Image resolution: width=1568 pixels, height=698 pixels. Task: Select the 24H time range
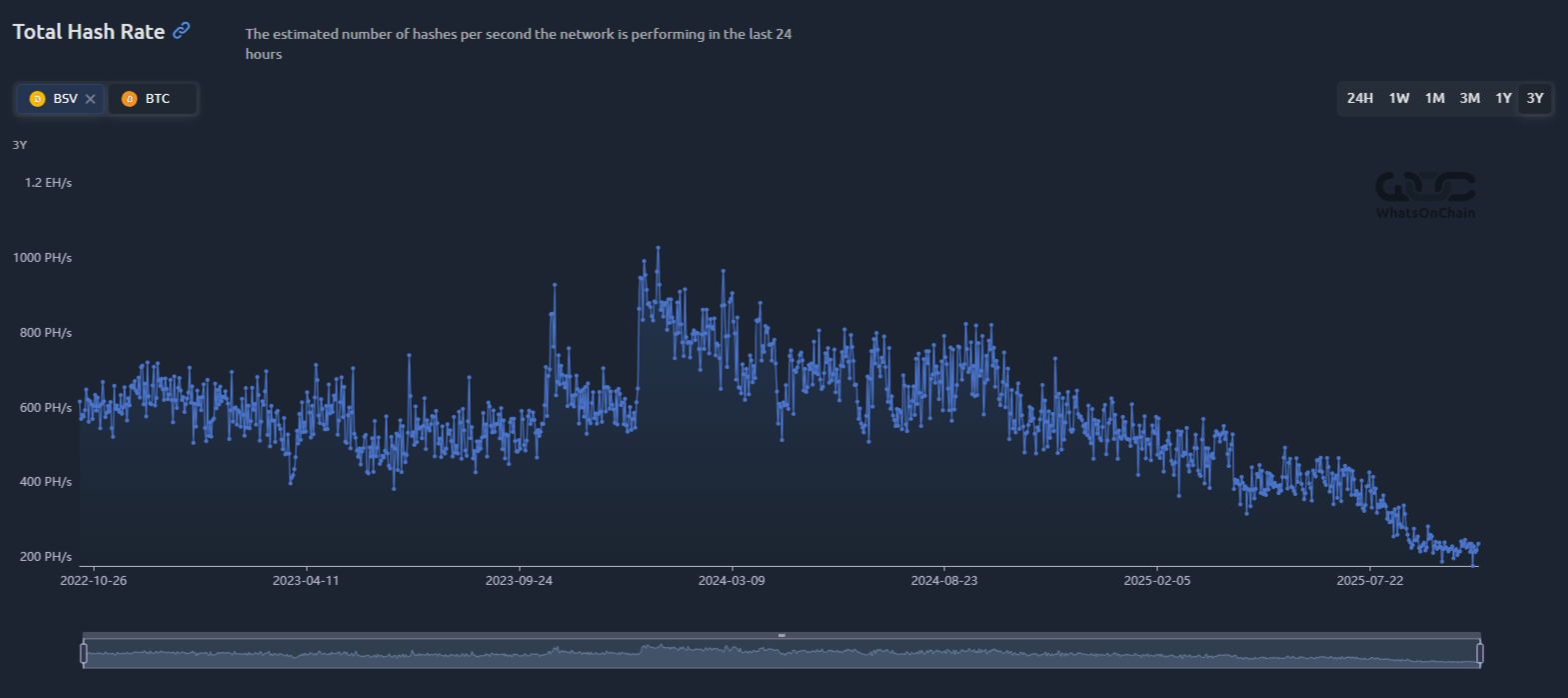point(1360,98)
